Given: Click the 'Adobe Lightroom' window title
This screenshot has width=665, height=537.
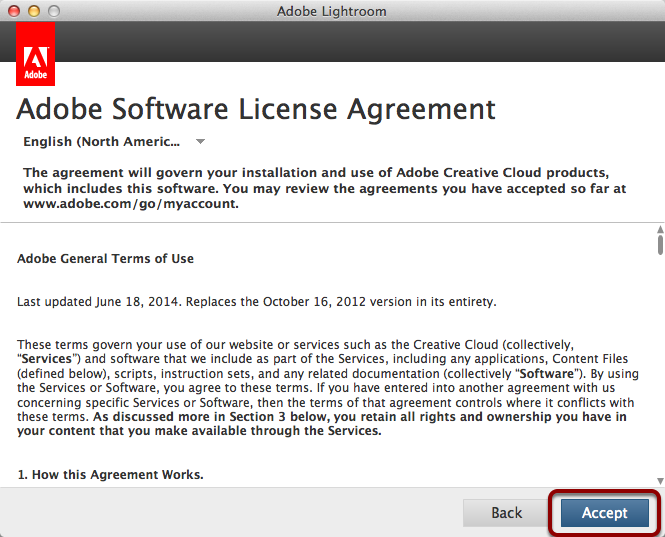Looking at the screenshot, I should (x=332, y=11).
